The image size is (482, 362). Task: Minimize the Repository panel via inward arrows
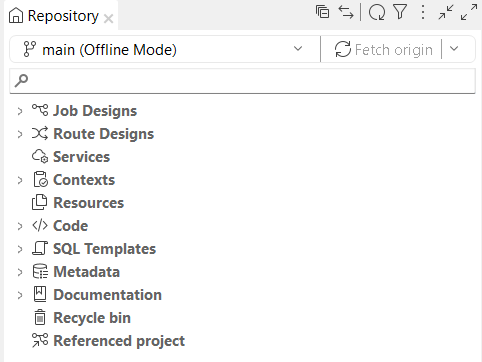446,12
